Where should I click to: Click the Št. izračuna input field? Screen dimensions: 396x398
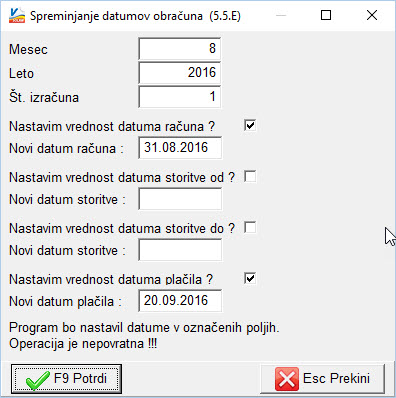pyautogui.click(x=179, y=97)
